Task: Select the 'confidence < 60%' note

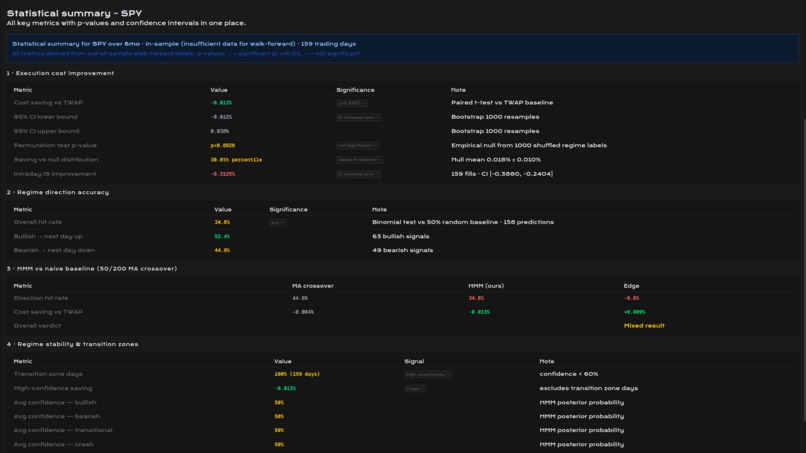Action: (x=569, y=374)
